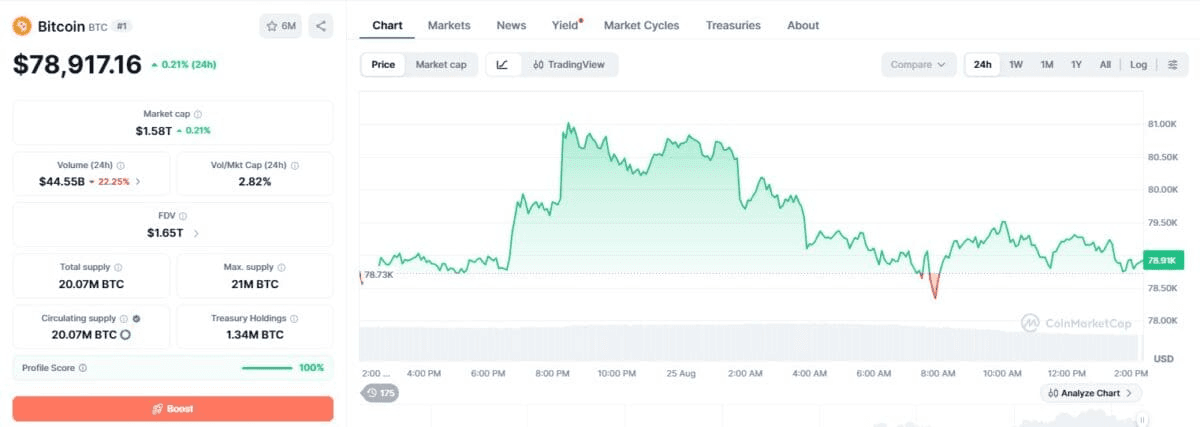Click the 78.73K opening price label
The width and height of the screenshot is (1200, 427).
click(378, 274)
